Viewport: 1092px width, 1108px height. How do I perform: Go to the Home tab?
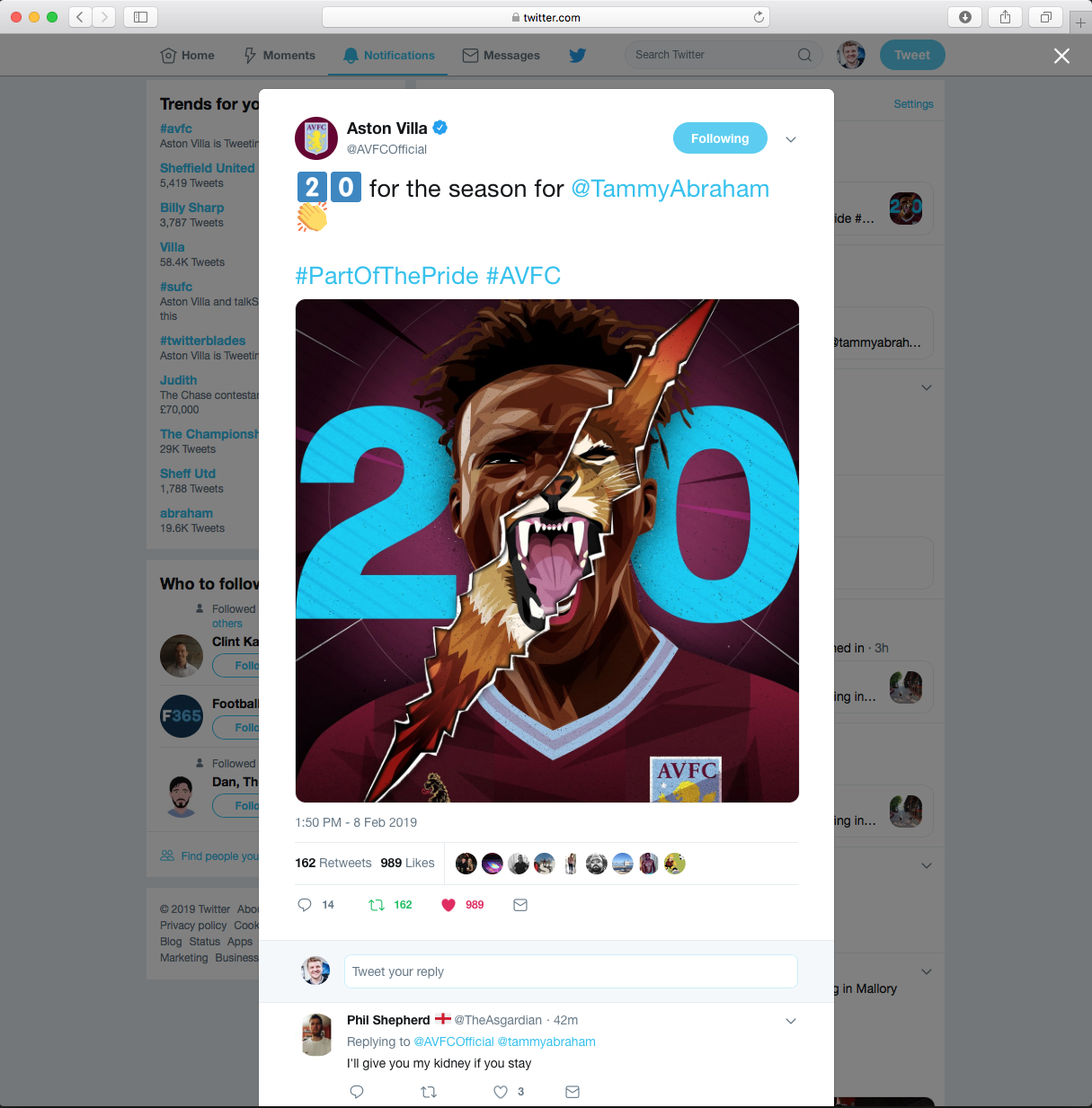click(x=187, y=55)
